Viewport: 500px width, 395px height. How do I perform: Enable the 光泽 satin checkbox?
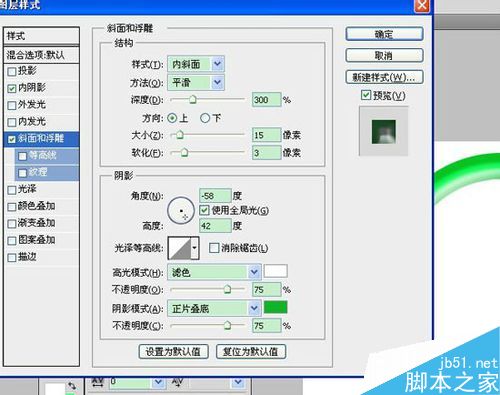coord(12,190)
